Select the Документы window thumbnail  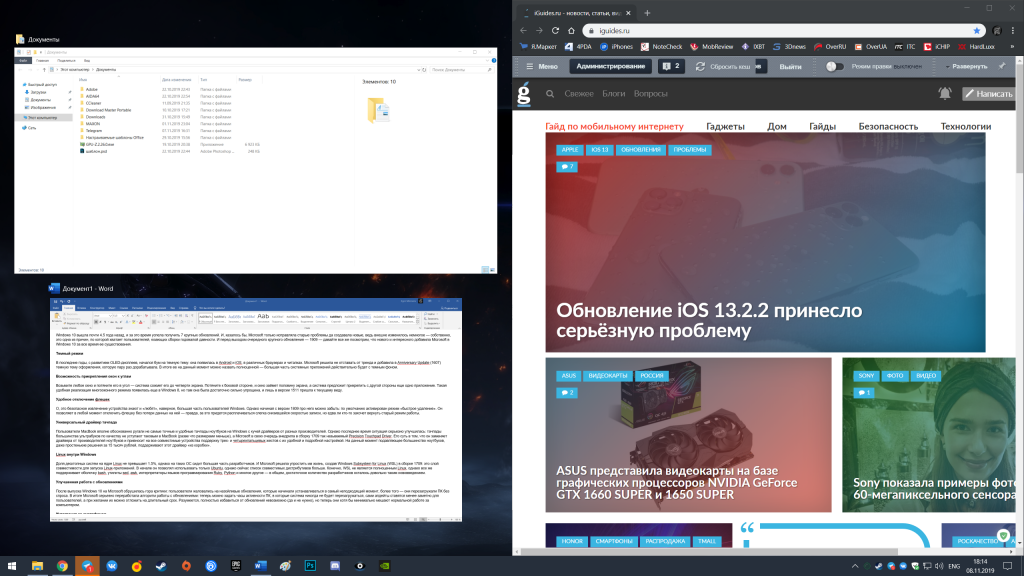pos(255,160)
